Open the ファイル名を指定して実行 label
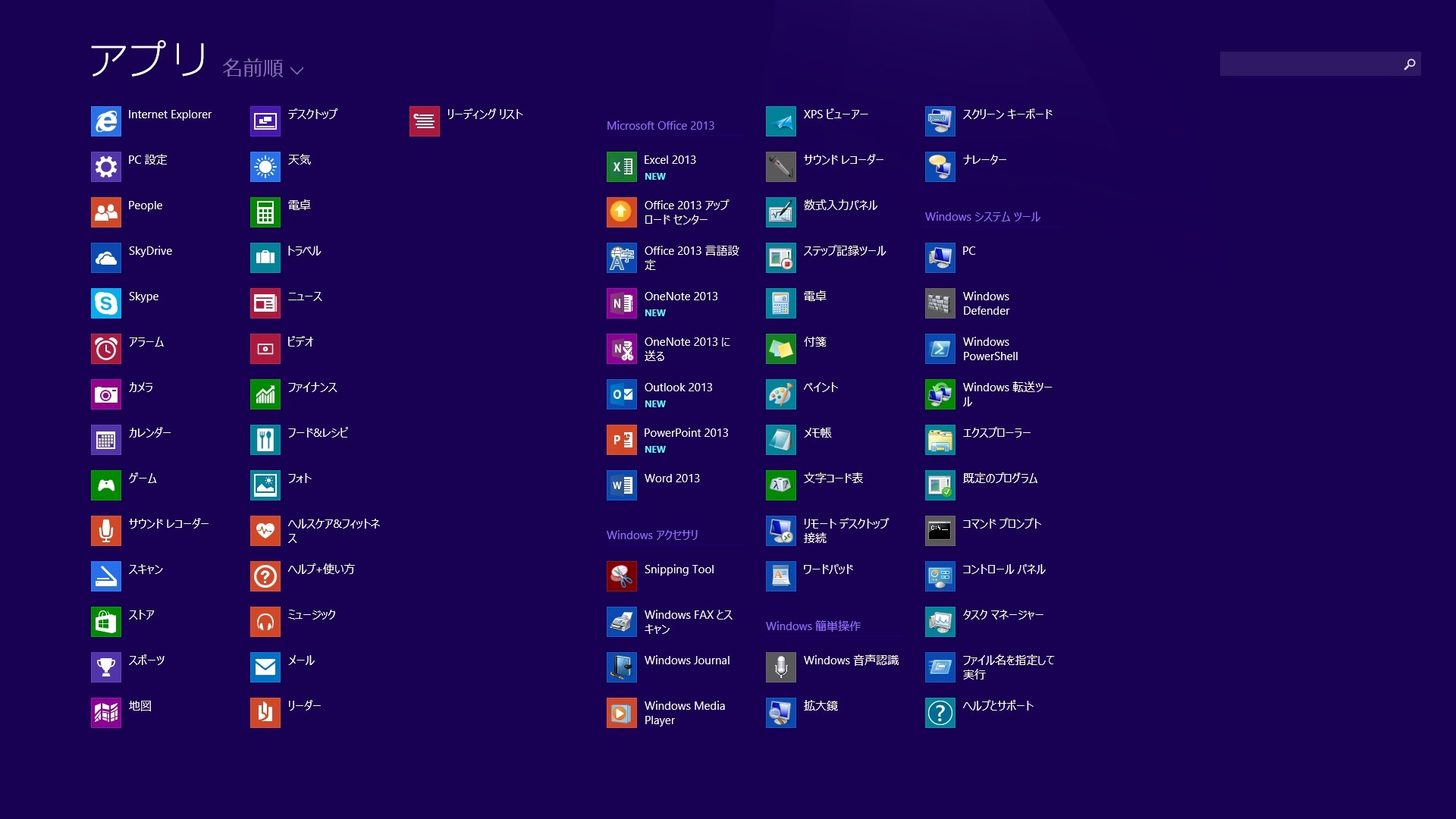 pyautogui.click(x=1009, y=667)
